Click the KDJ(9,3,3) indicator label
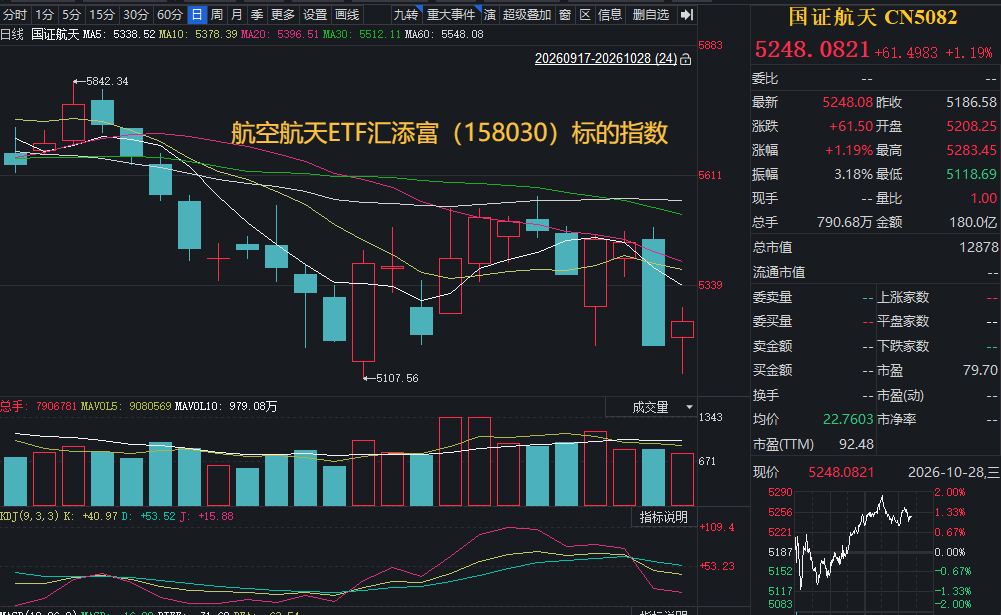This screenshot has height=615, width=1001. pyautogui.click(x=30, y=516)
